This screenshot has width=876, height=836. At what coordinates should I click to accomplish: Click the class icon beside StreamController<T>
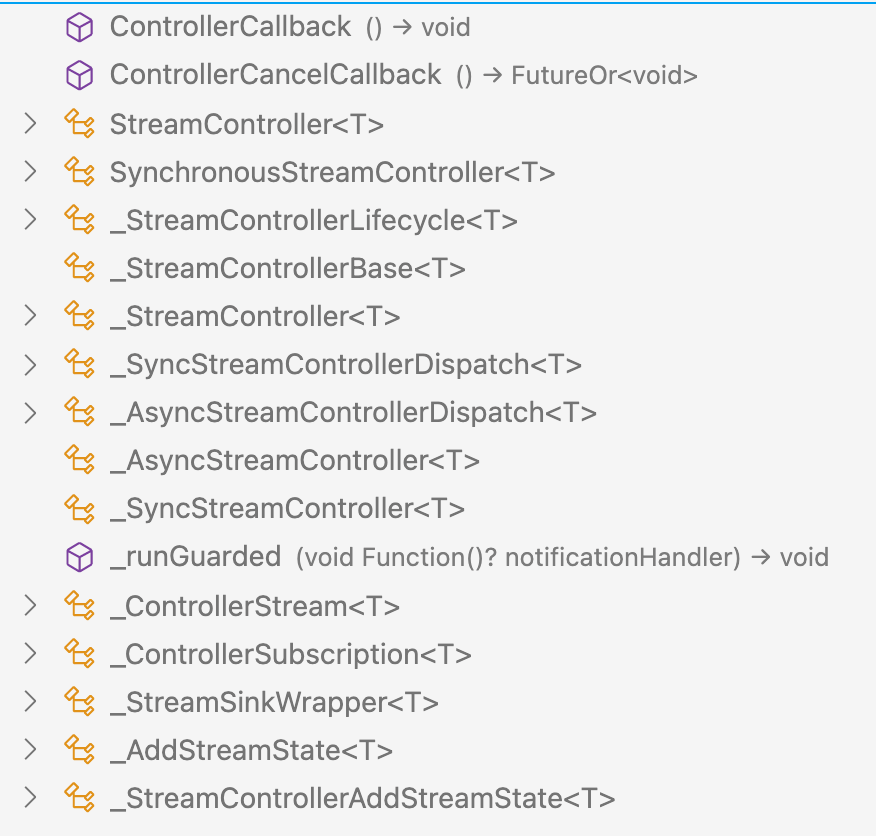click(79, 124)
